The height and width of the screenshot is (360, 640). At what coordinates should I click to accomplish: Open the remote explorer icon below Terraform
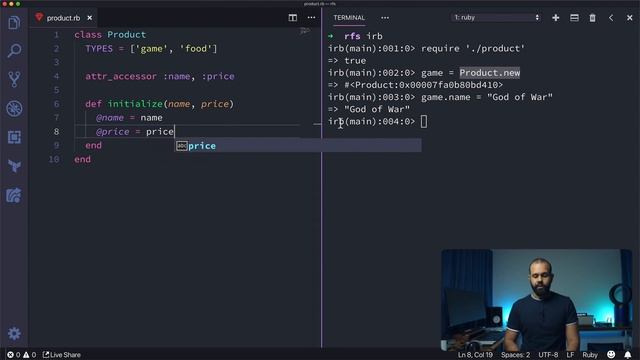(14, 195)
